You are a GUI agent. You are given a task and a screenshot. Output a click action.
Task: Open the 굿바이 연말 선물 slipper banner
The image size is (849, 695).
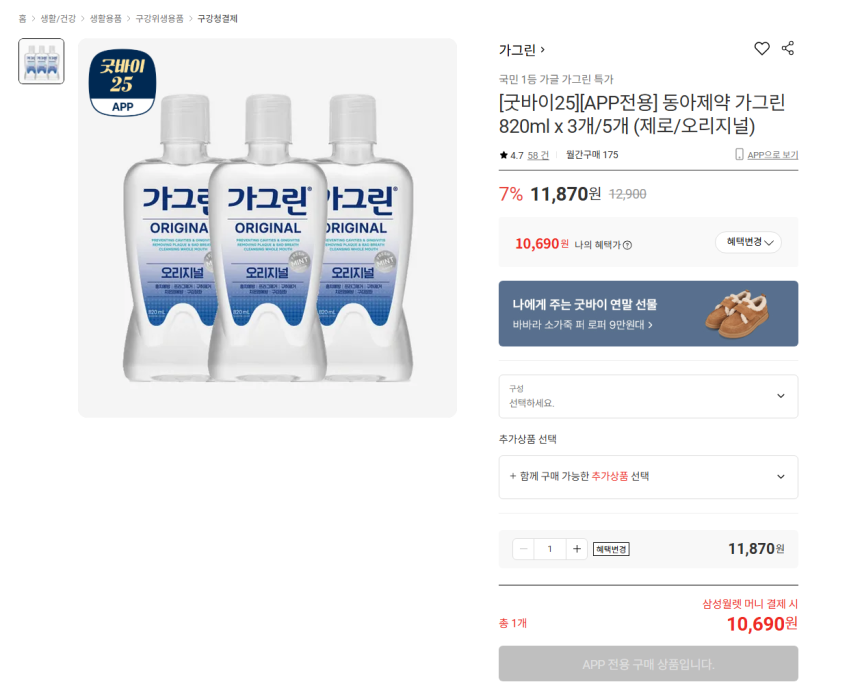(x=648, y=313)
